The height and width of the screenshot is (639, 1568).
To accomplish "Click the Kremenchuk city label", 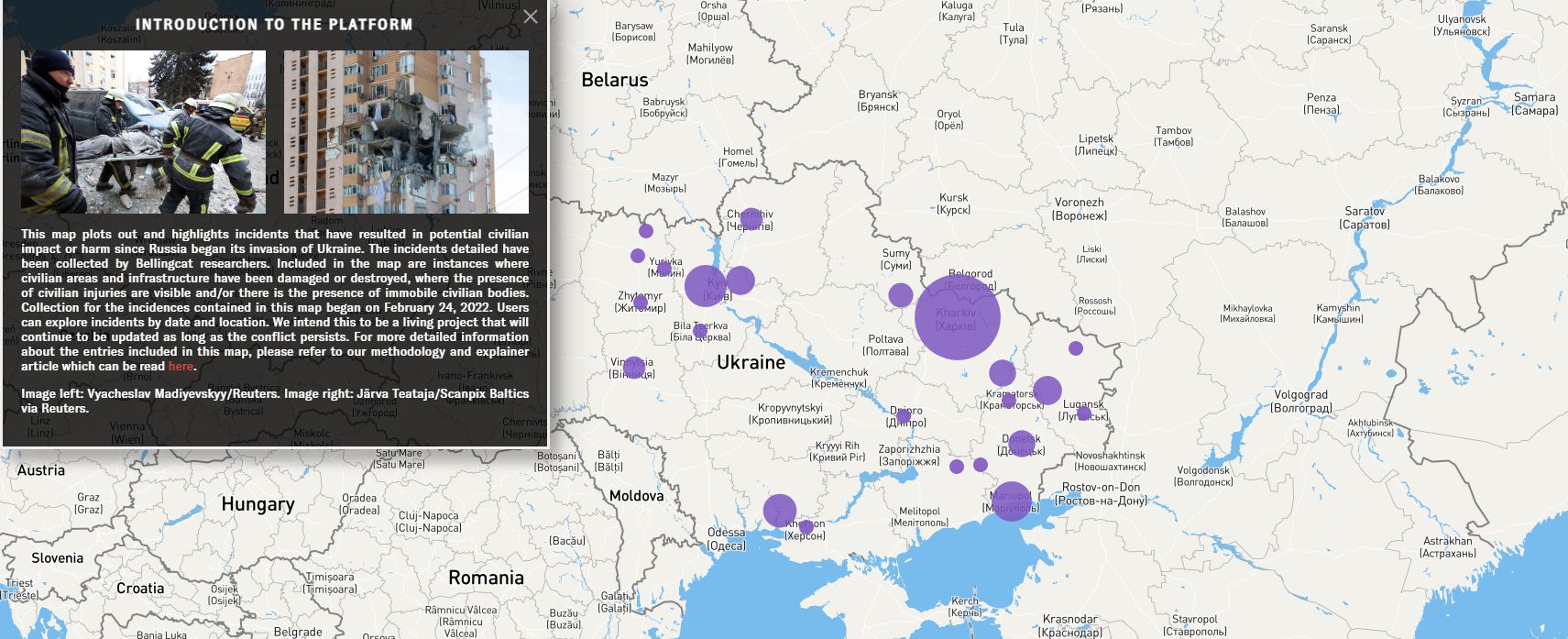I will coord(839,378).
